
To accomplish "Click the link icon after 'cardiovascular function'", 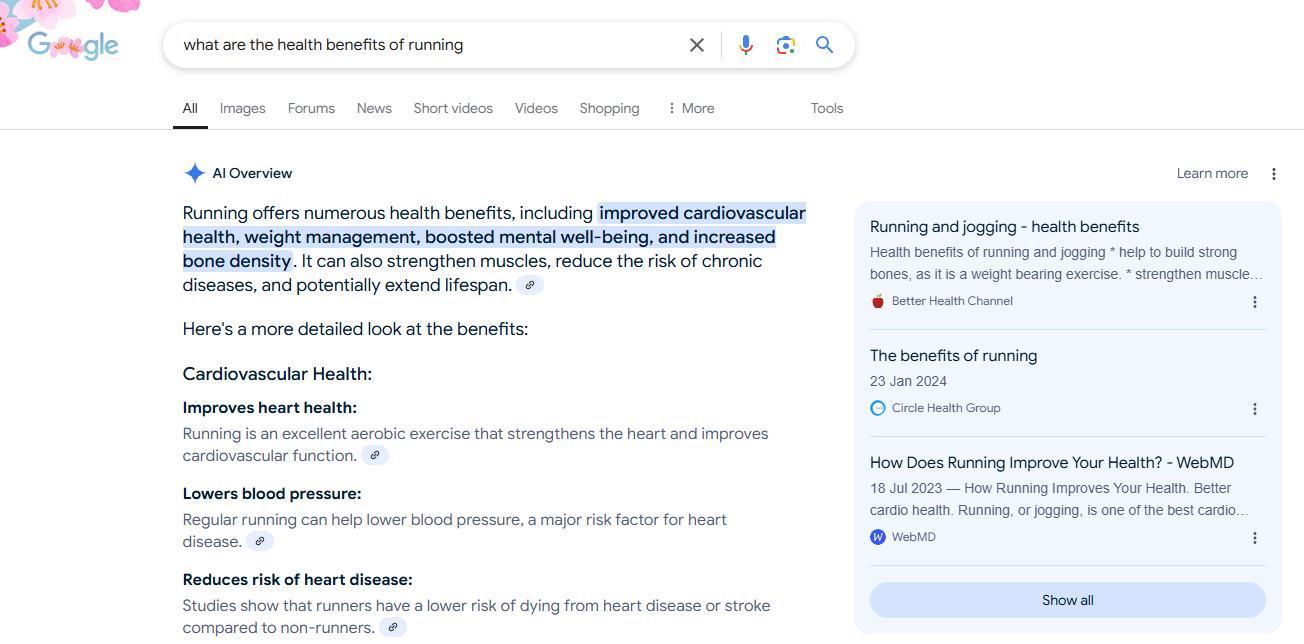I will pos(375,456).
